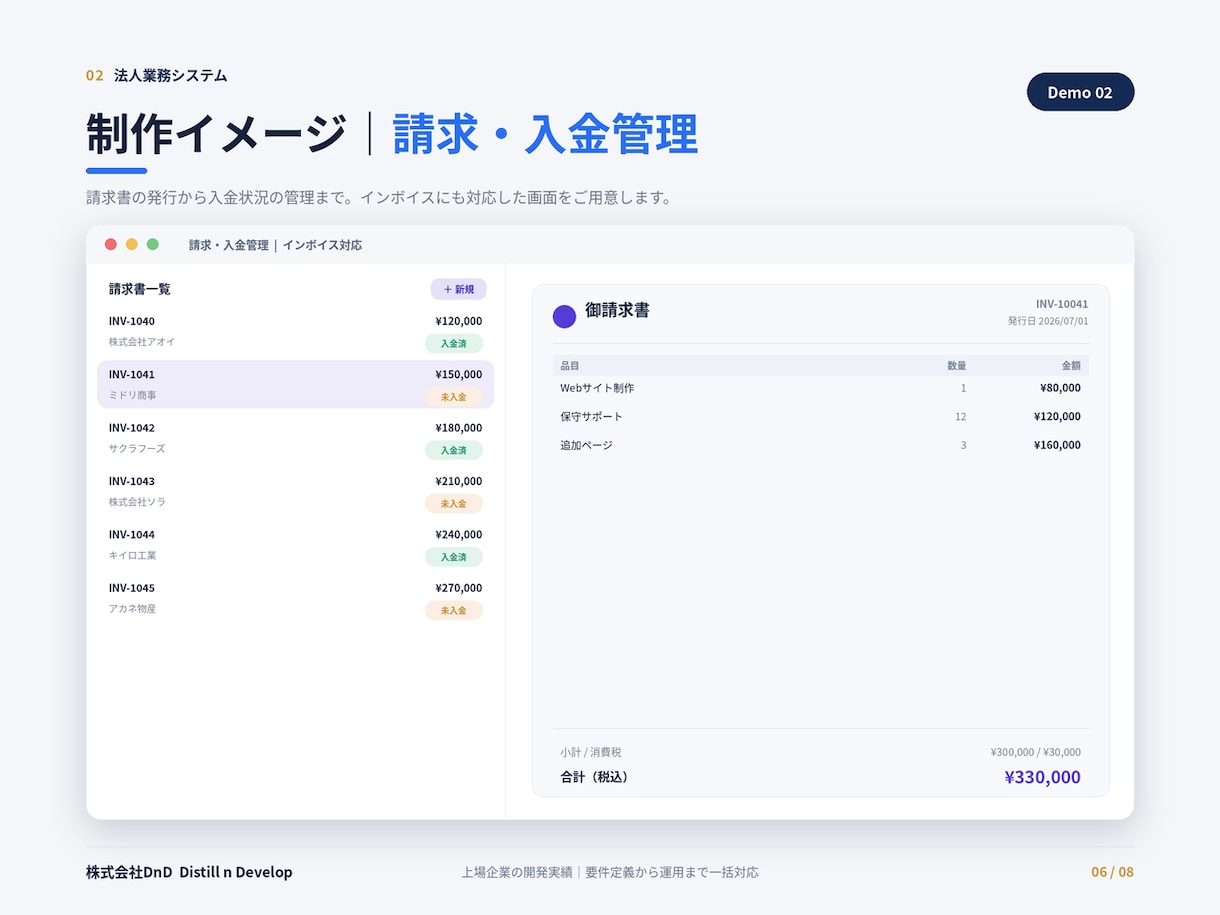
Task: Click the Demo 02 badge
Action: tap(1080, 92)
